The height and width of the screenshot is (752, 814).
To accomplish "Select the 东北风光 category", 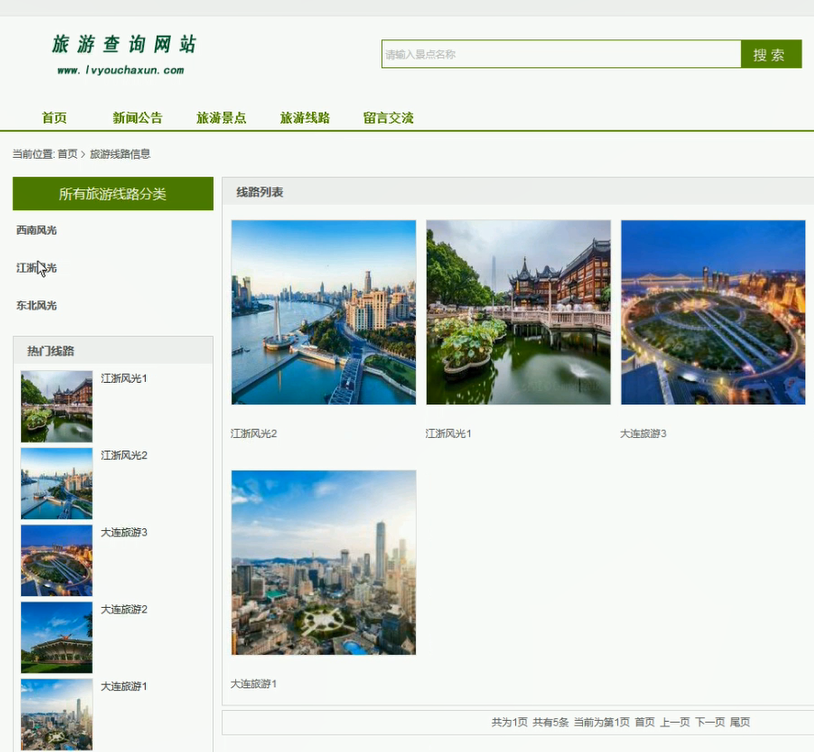I will (36, 305).
